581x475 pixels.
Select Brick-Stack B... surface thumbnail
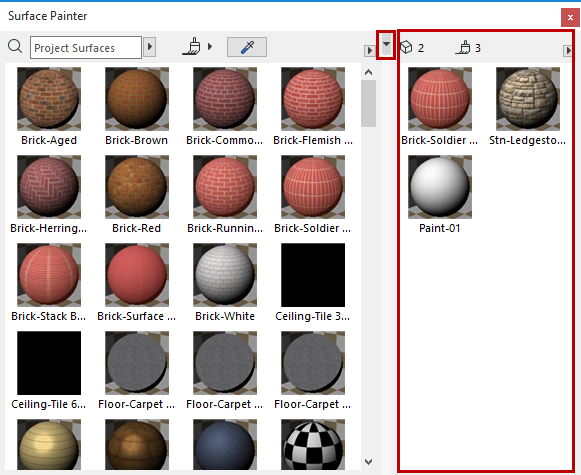(x=49, y=275)
